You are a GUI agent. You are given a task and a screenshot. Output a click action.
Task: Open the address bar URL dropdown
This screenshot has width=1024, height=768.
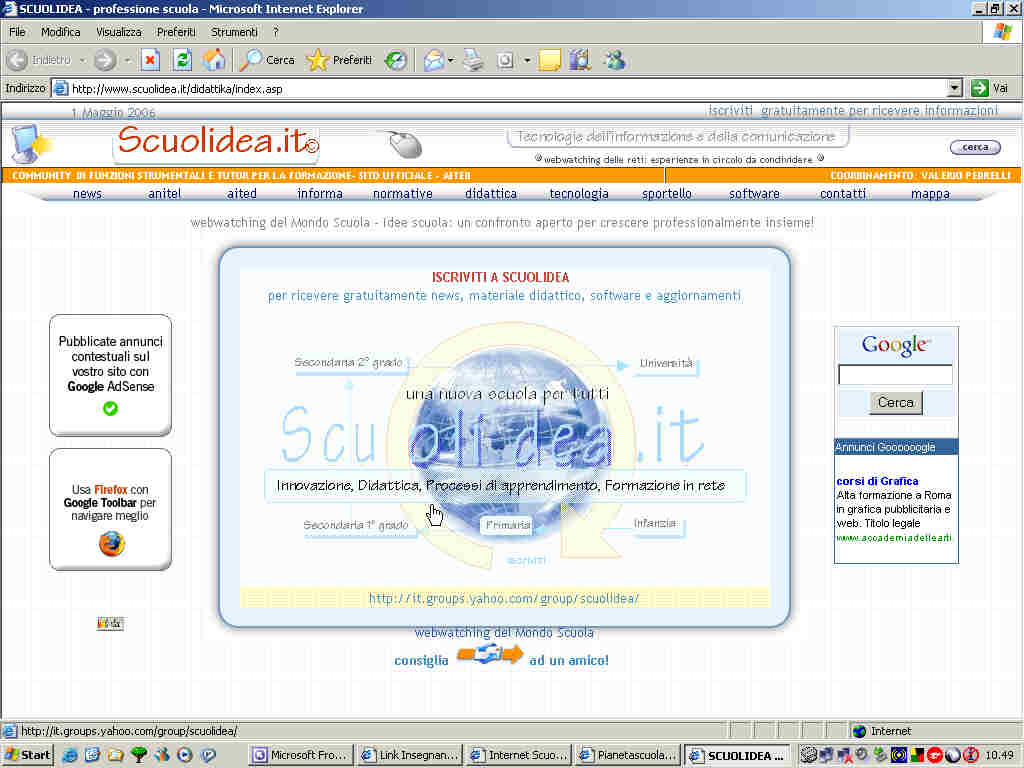tap(954, 88)
